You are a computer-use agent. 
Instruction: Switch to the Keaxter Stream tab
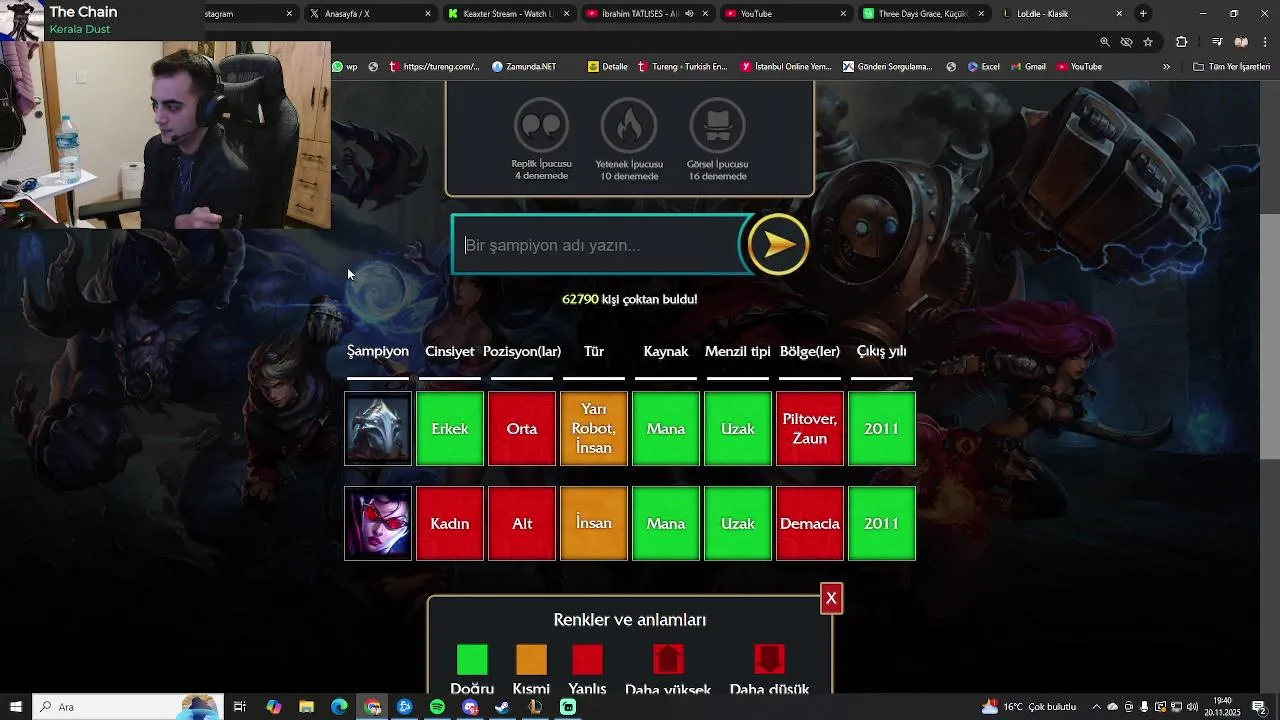click(x=508, y=14)
